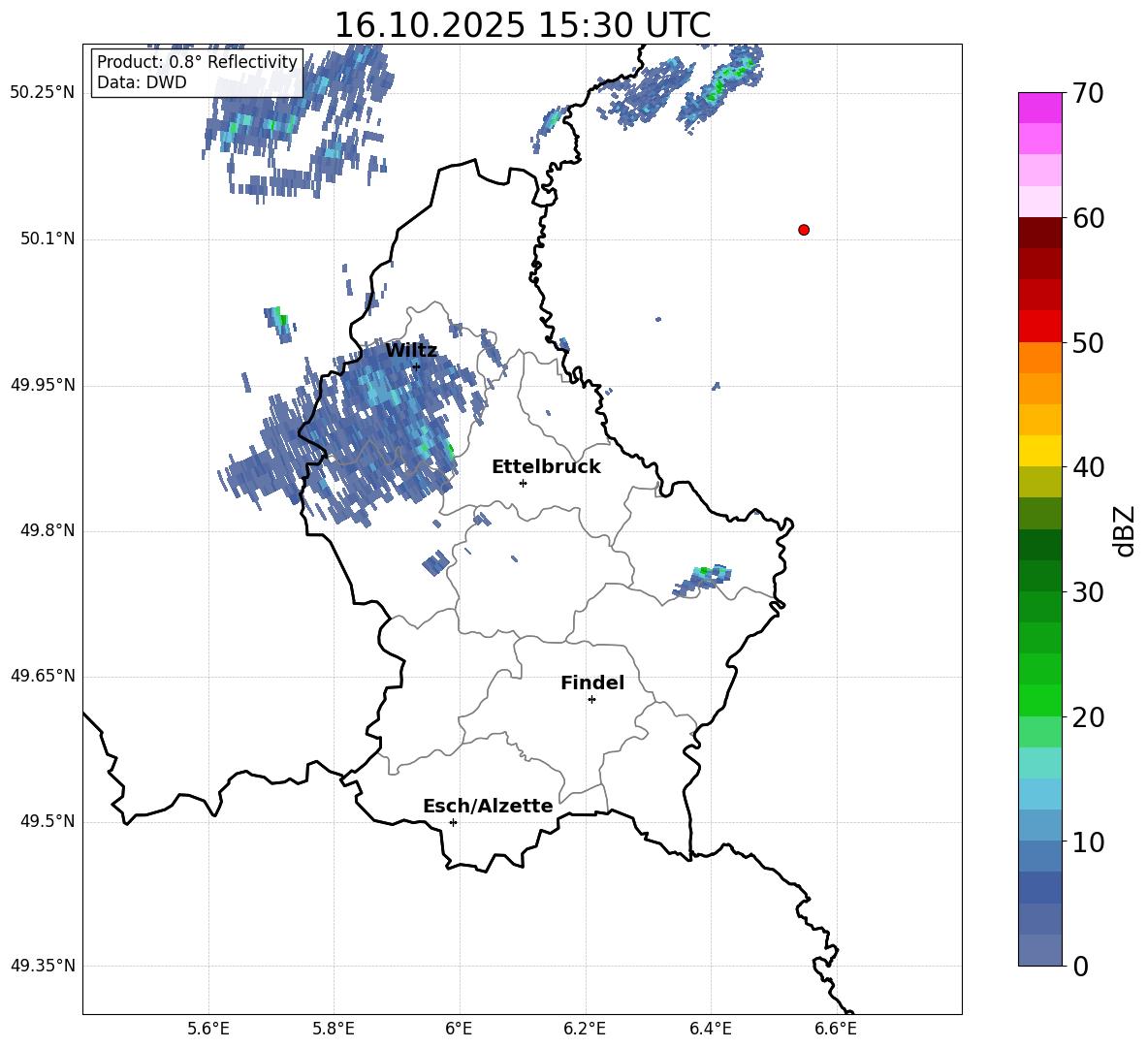Click the 49.5°N latitude label

(x=48, y=821)
